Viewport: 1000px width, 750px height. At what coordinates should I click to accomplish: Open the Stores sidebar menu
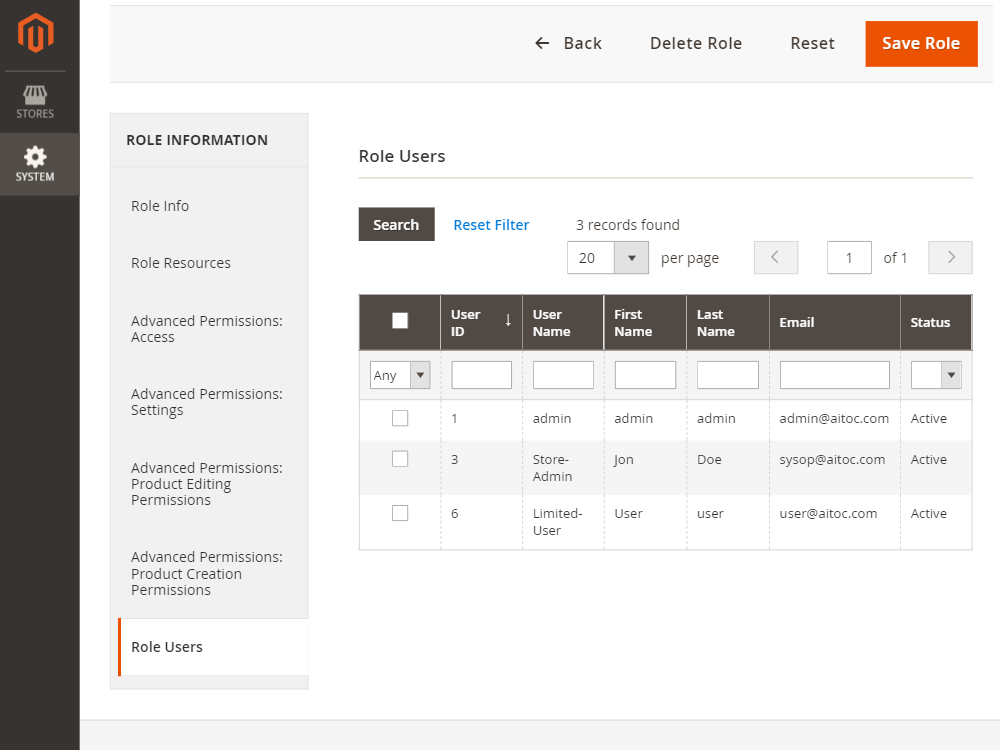point(35,102)
